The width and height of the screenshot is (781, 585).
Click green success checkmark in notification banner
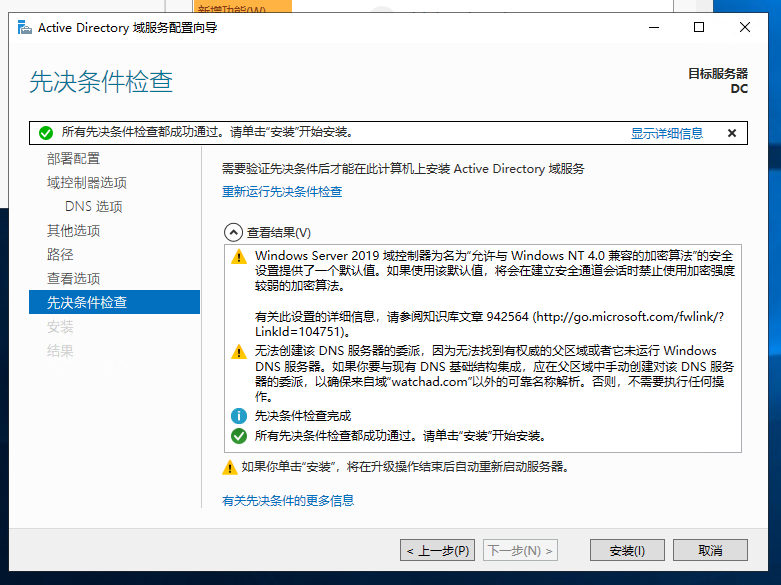pos(45,133)
